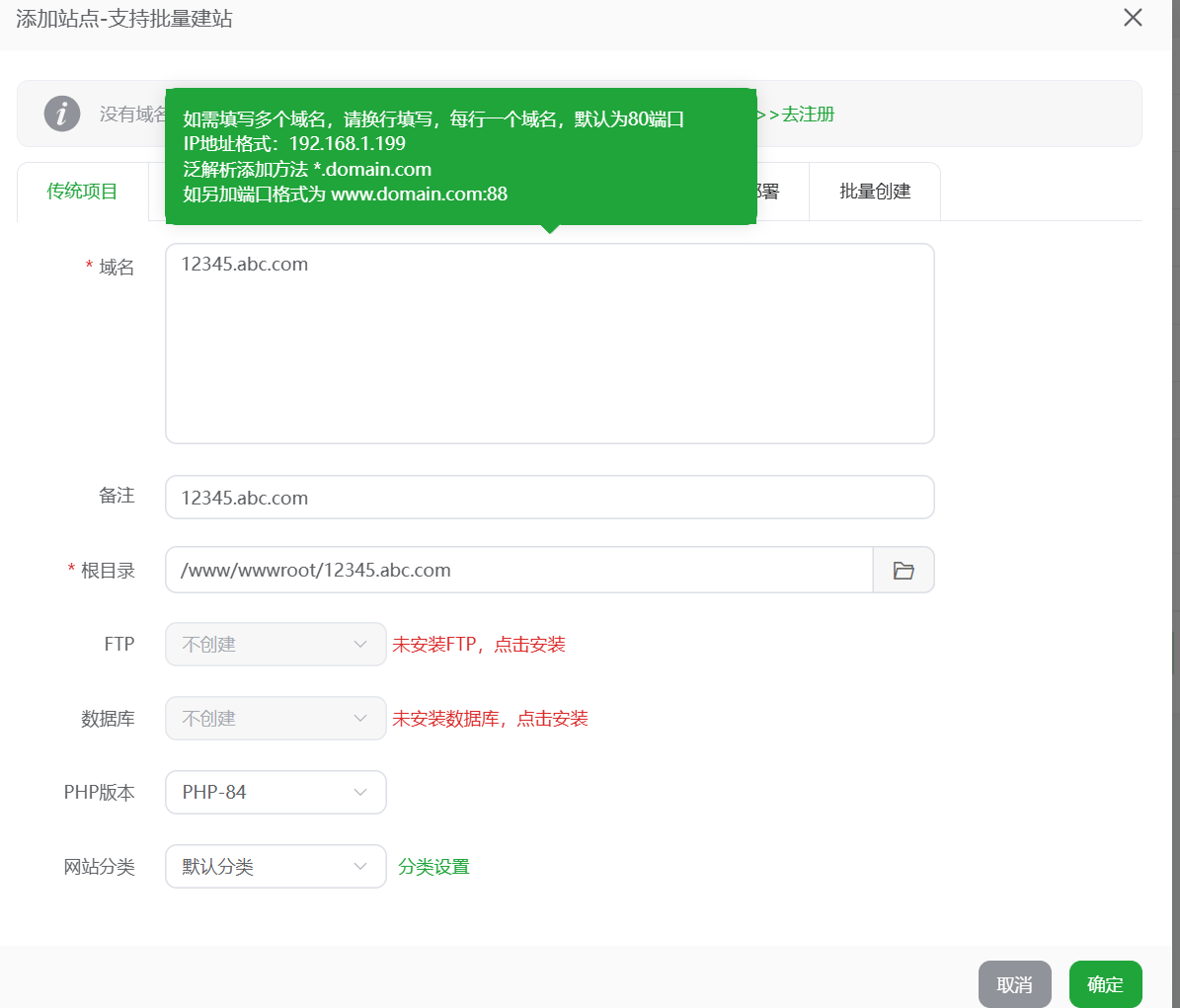Click the info icon in notice banner
The height and width of the screenshot is (1008, 1180).
point(62,114)
